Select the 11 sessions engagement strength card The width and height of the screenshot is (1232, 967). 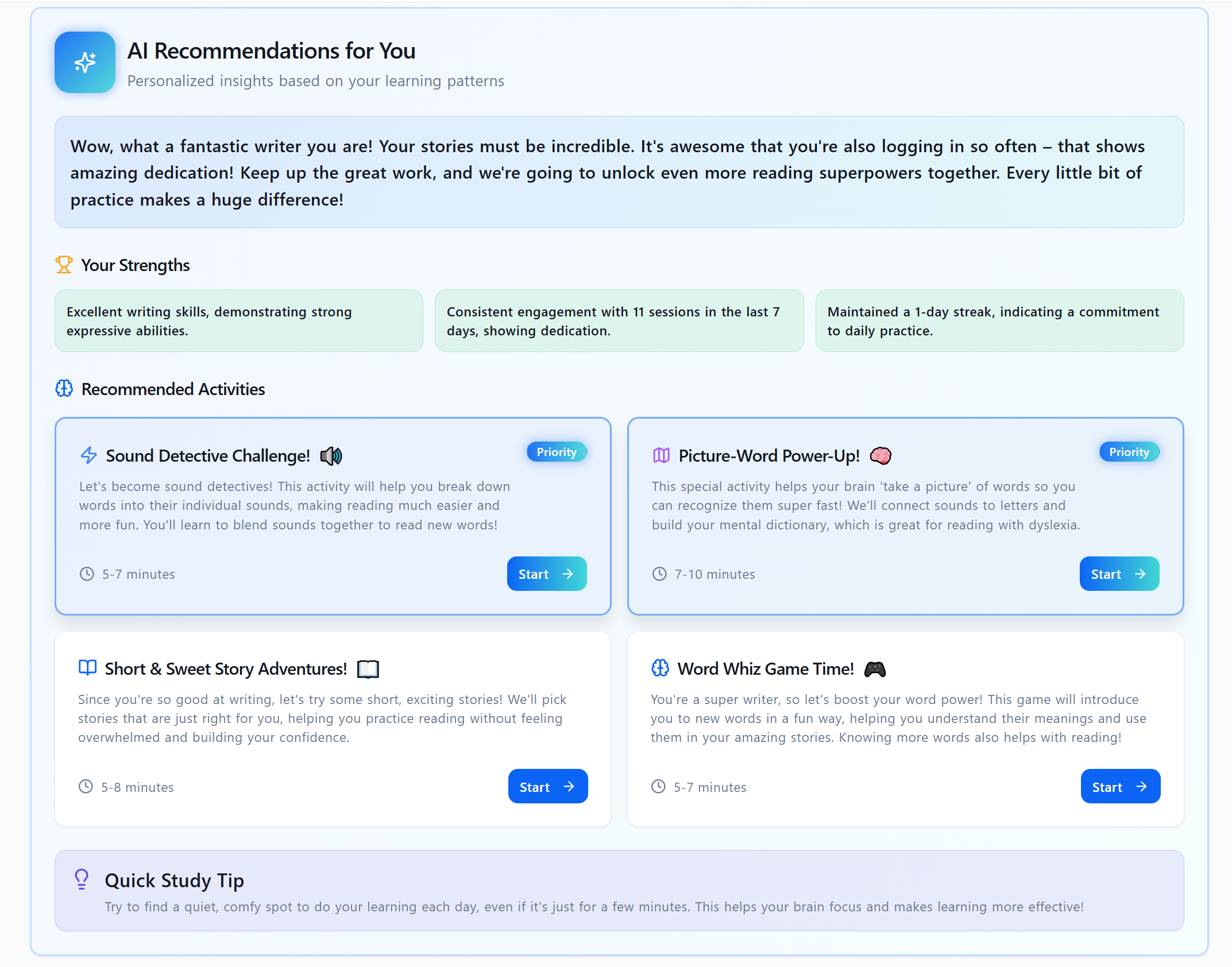pyautogui.click(x=619, y=320)
